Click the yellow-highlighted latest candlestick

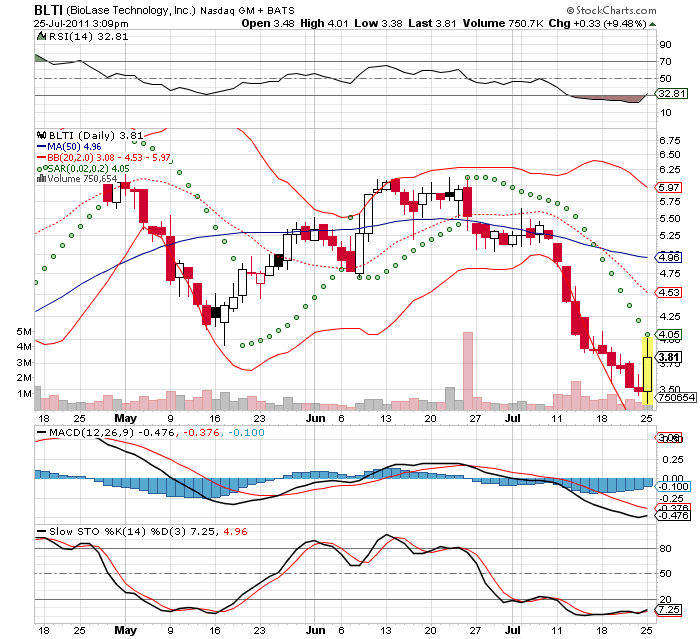coord(647,372)
